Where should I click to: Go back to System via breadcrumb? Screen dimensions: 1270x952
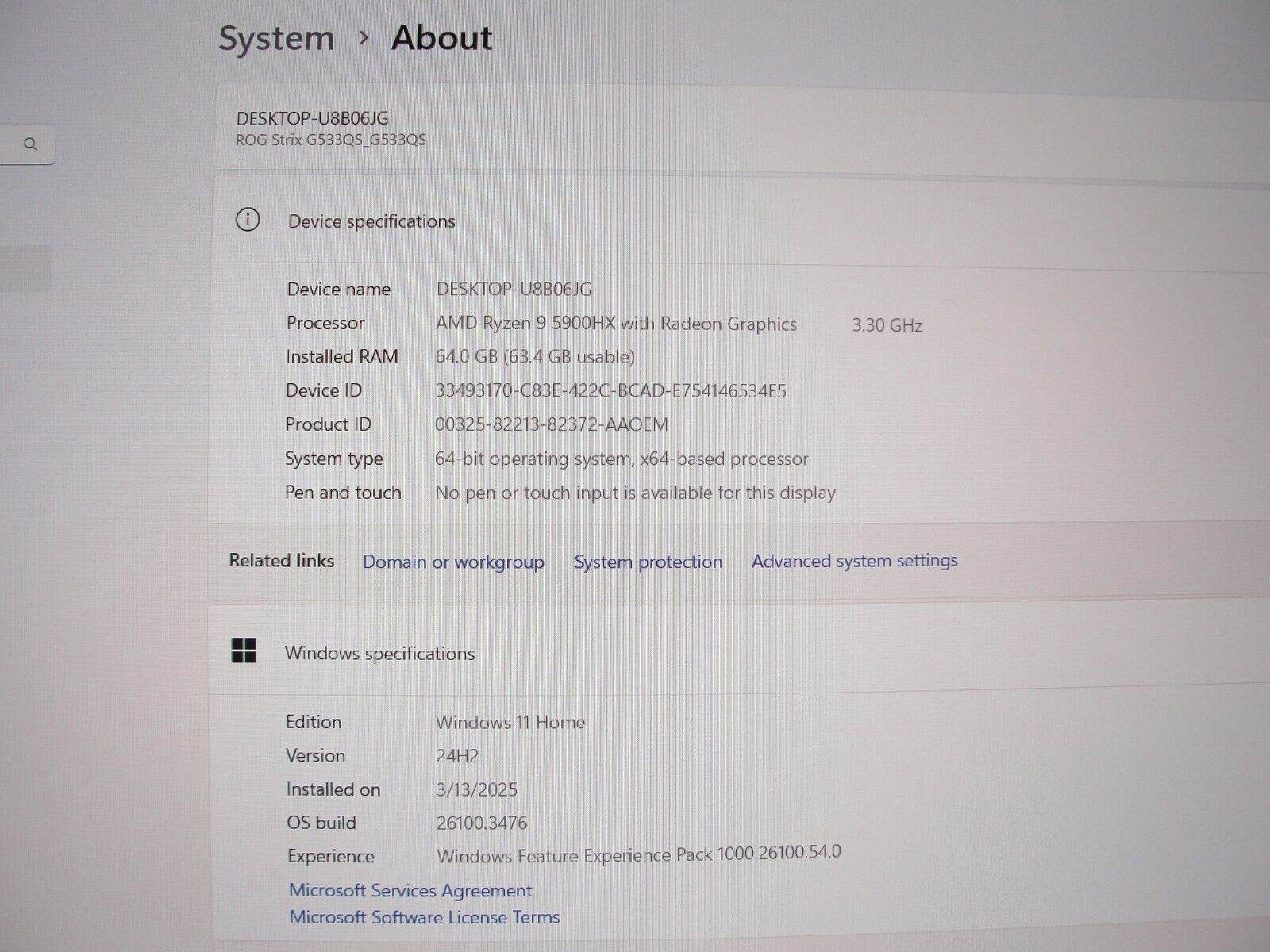[x=276, y=38]
